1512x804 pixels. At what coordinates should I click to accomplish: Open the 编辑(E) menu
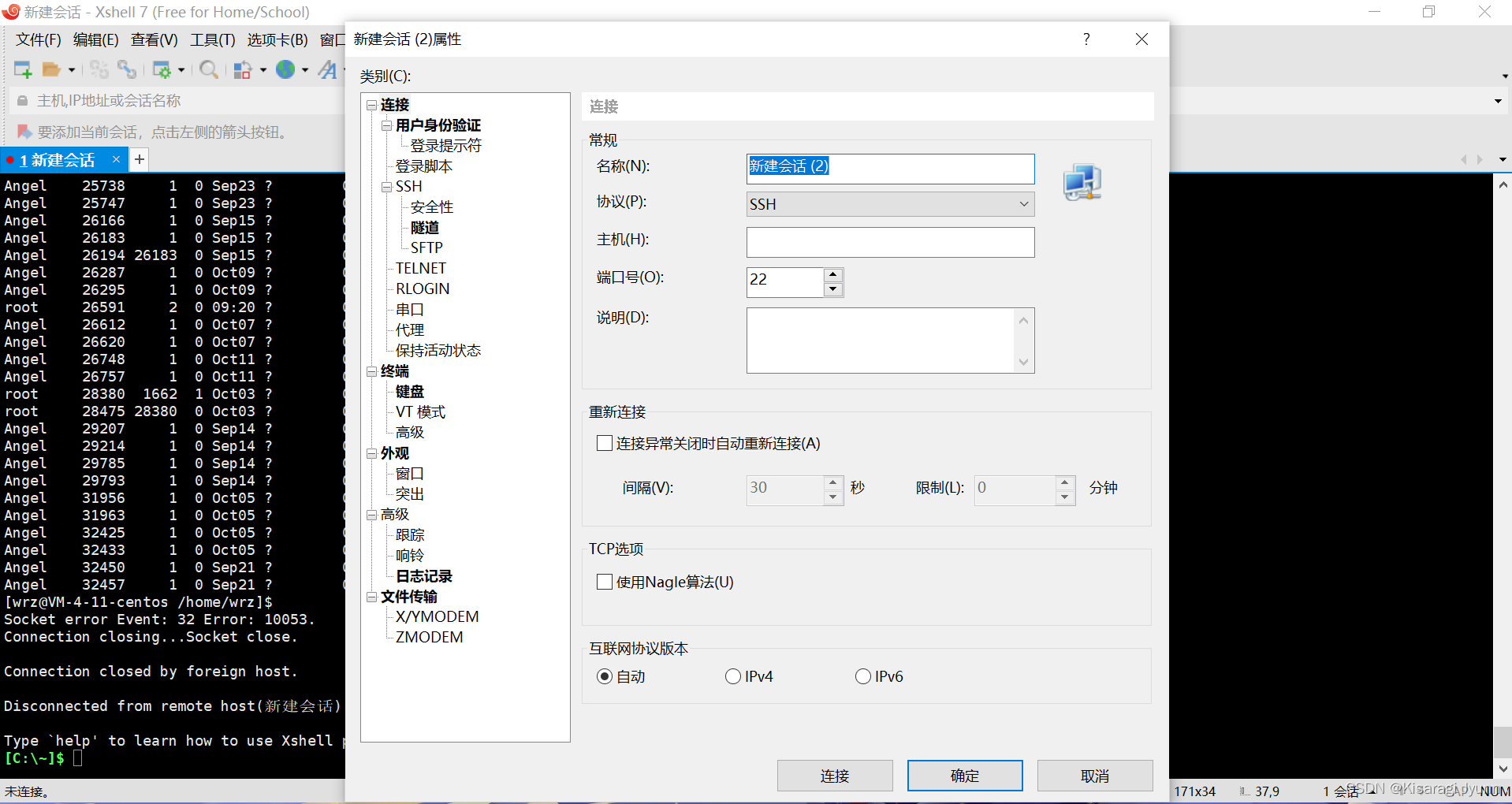point(95,39)
